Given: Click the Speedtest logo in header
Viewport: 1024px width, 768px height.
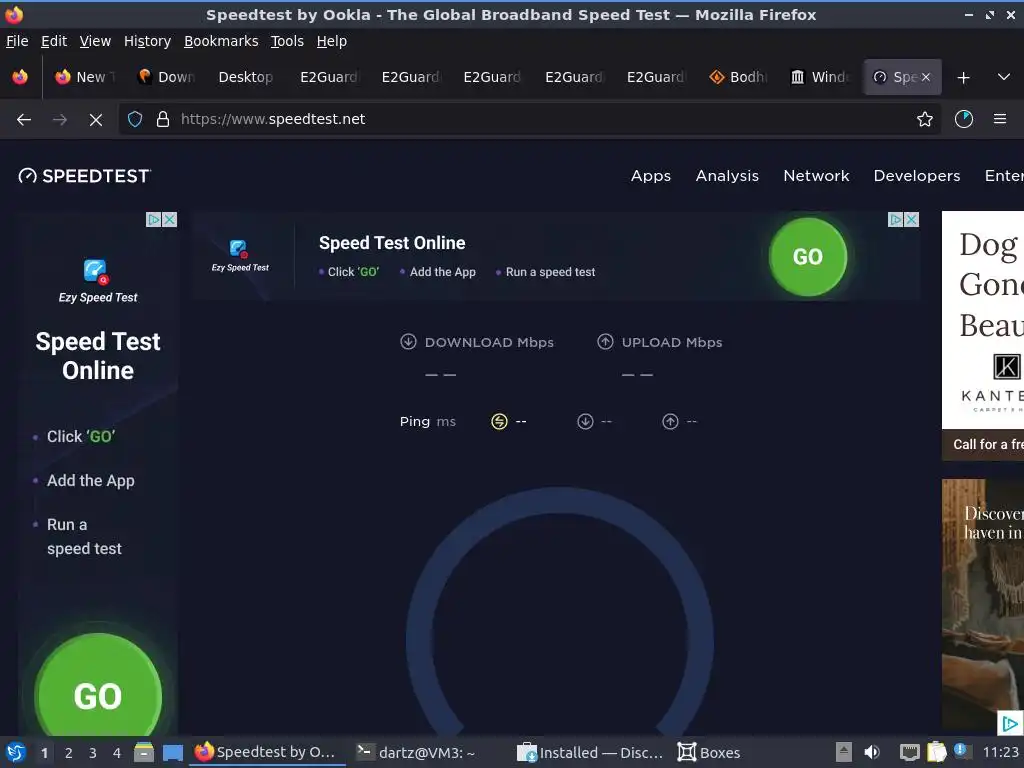Looking at the screenshot, I should [x=85, y=176].
